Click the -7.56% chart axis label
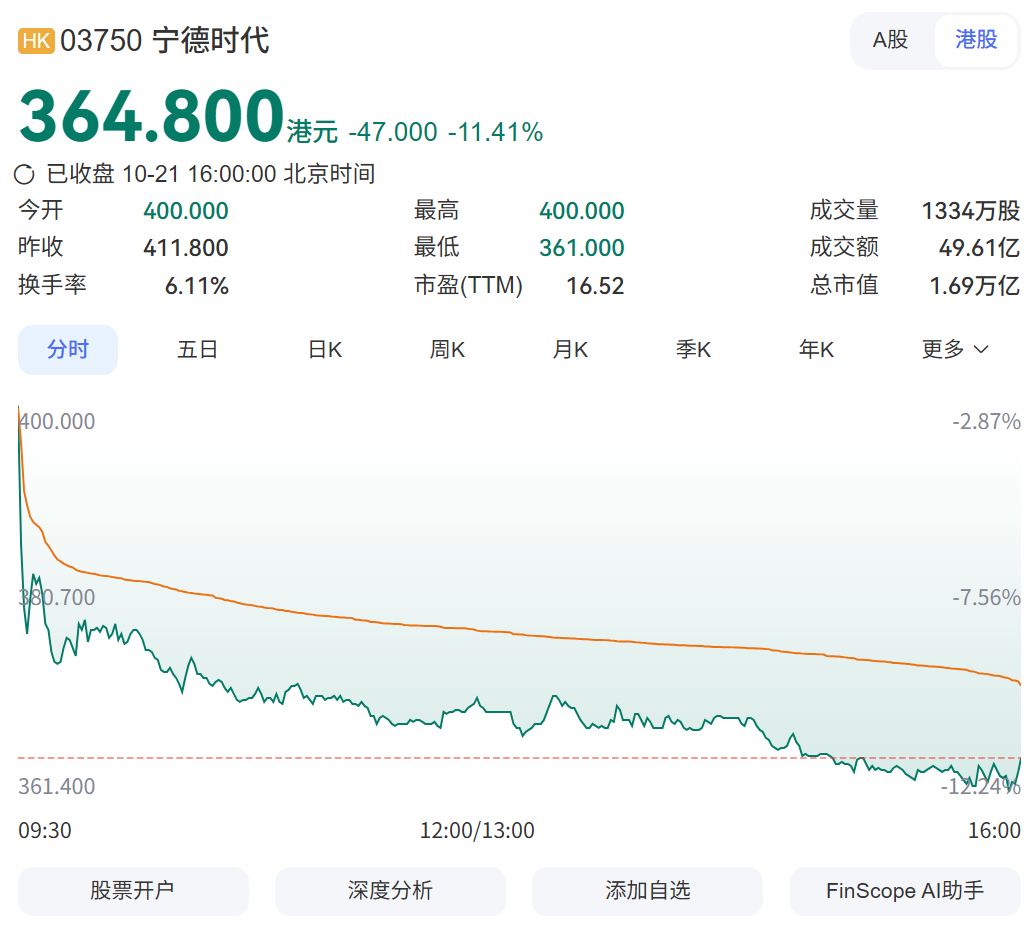 point(986,597)
